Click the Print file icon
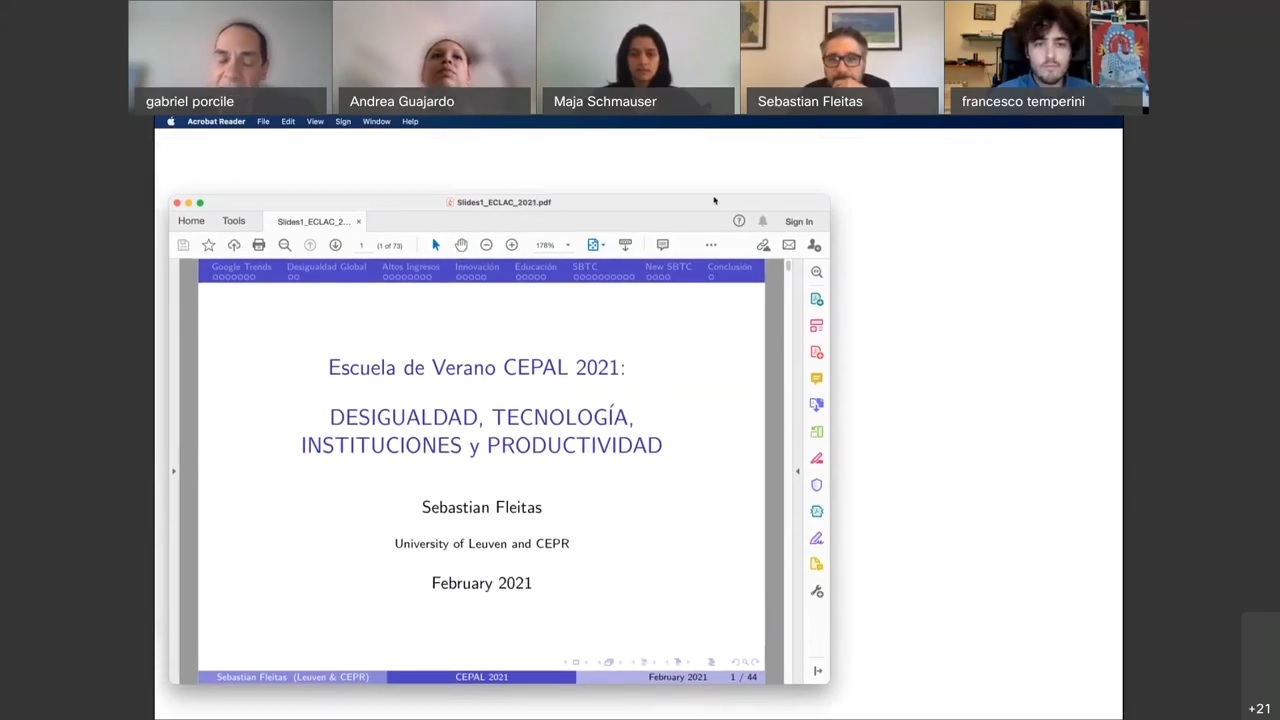Viewport: 1280px width, 720px height. 259,245
